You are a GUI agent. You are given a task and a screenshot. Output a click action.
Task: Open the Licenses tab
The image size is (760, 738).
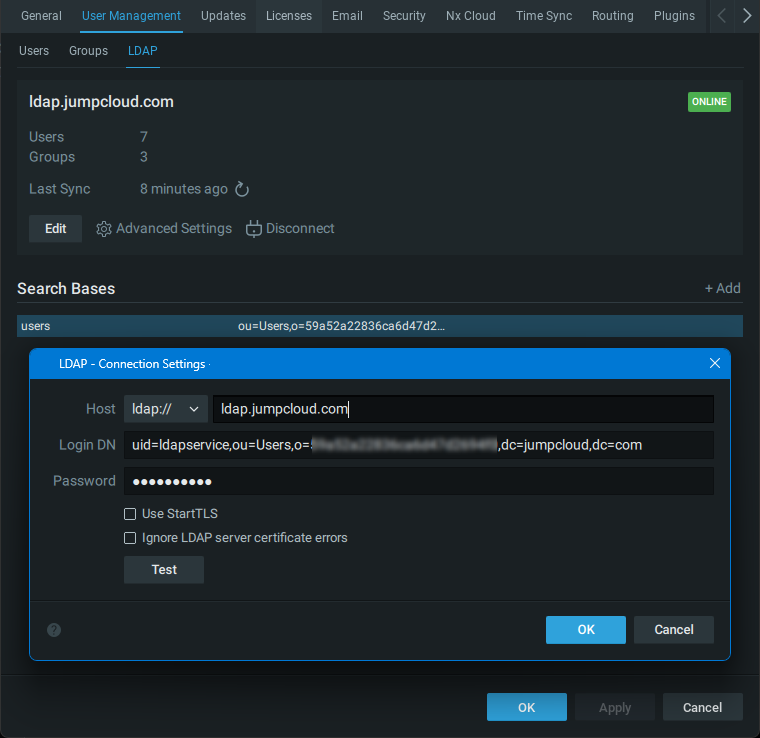(289, 16)
